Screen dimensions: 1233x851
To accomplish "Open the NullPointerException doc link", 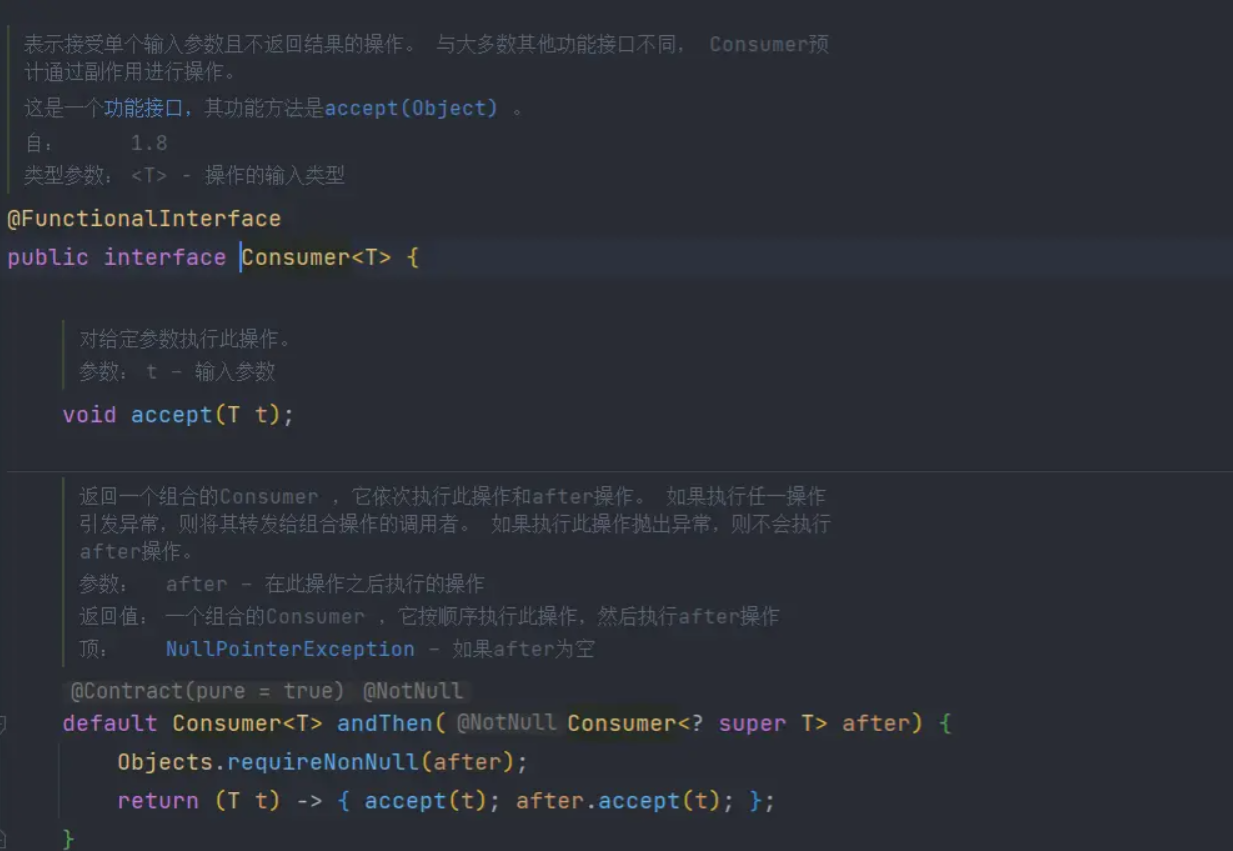I will click(x=290, y=649).
